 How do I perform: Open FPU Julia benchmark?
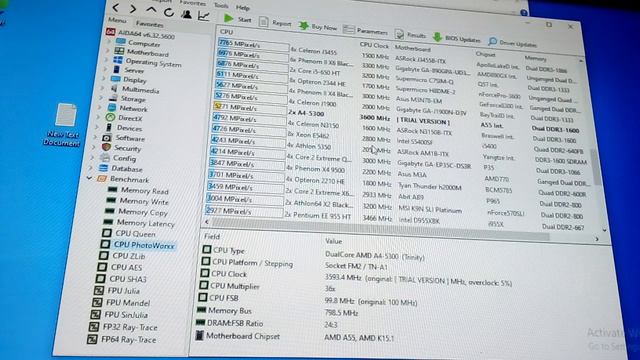(117, 291)
